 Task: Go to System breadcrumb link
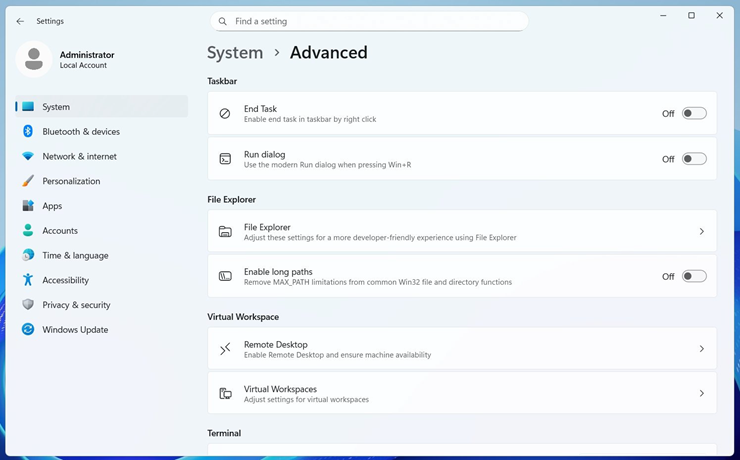point(235,53)
